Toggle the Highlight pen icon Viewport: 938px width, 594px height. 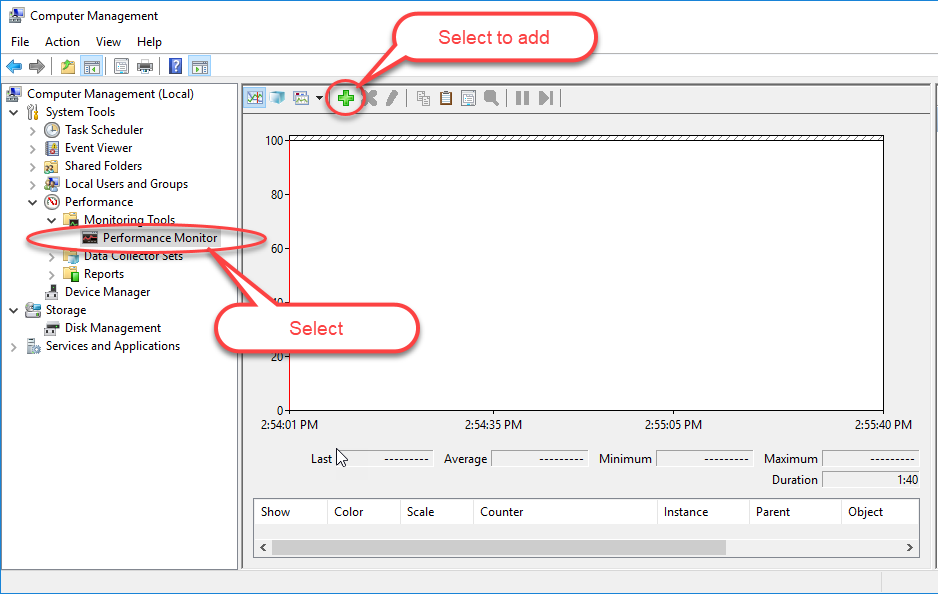392,98
